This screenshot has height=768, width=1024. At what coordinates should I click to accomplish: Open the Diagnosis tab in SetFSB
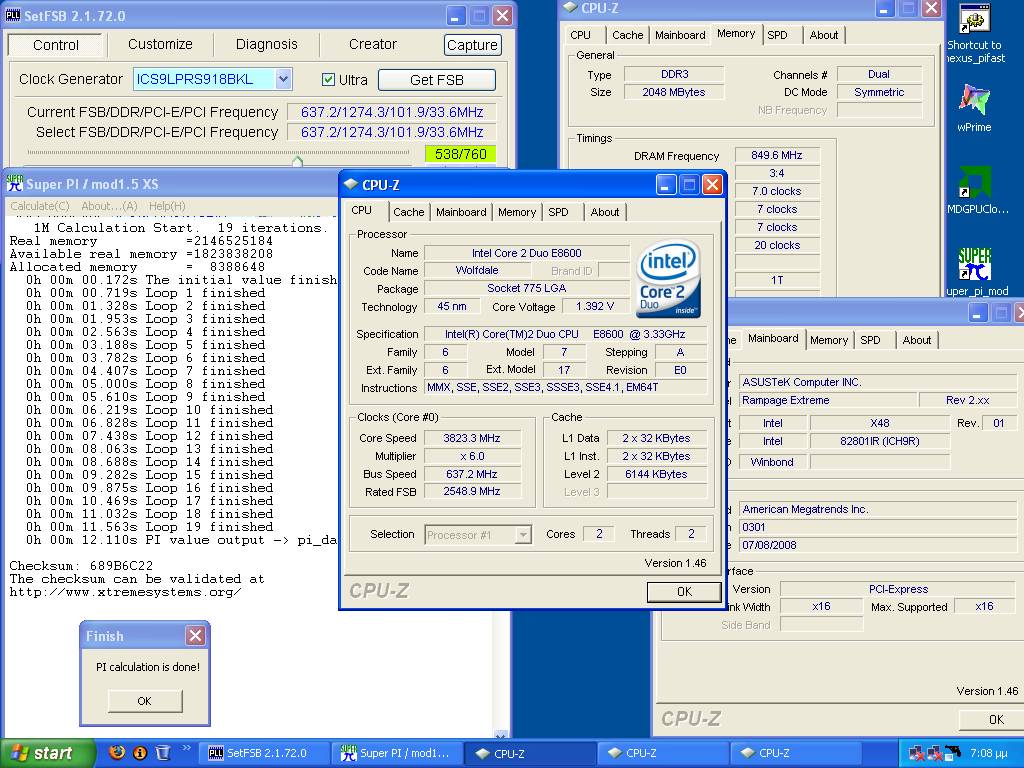(266, 44)
